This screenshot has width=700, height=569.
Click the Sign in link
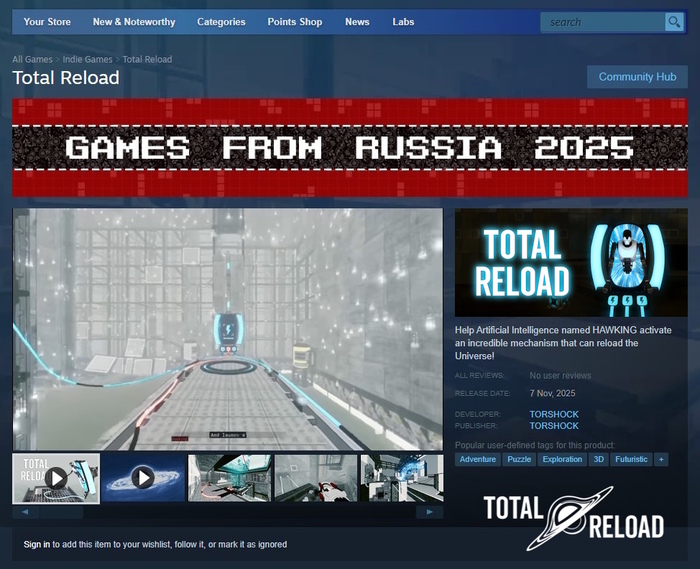pos(37,544)
